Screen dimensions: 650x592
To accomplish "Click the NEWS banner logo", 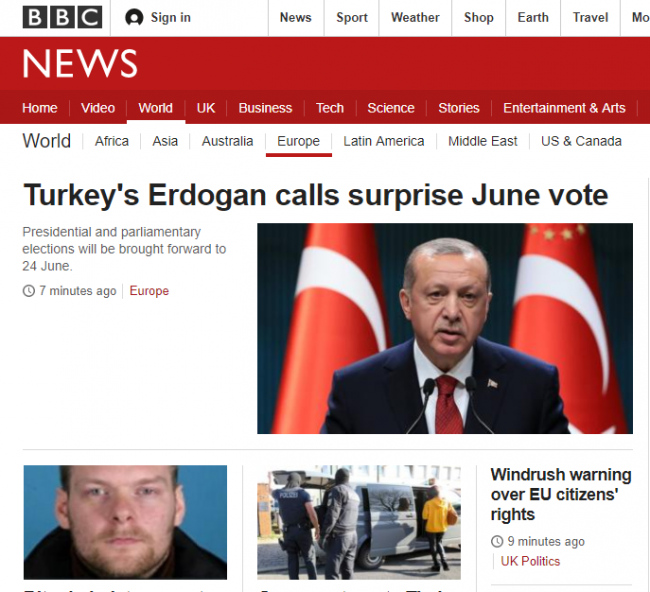I will [80, 63].
